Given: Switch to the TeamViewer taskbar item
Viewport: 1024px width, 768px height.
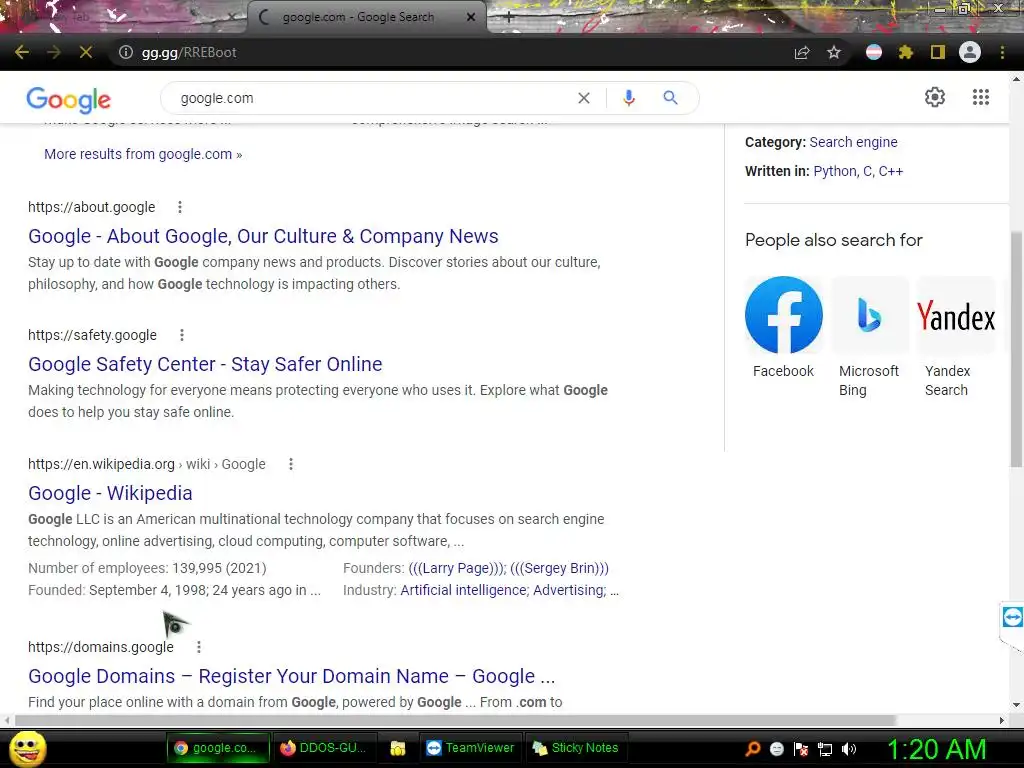Looking at the screenshot, I should coord(470,748).
